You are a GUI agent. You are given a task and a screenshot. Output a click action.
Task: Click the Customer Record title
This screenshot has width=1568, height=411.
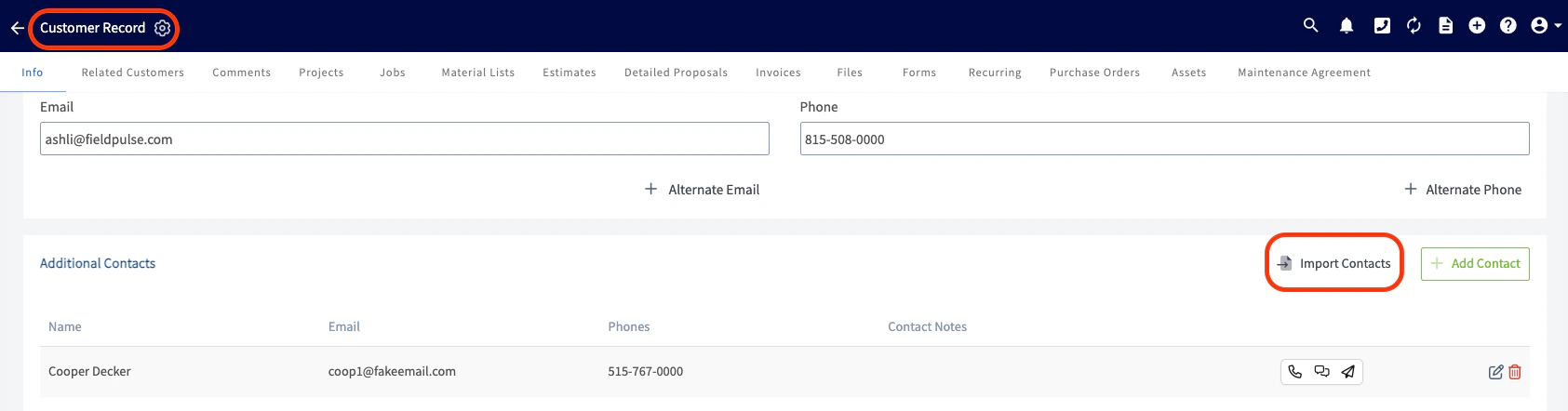pyautogui.click(x=93, y=28)
